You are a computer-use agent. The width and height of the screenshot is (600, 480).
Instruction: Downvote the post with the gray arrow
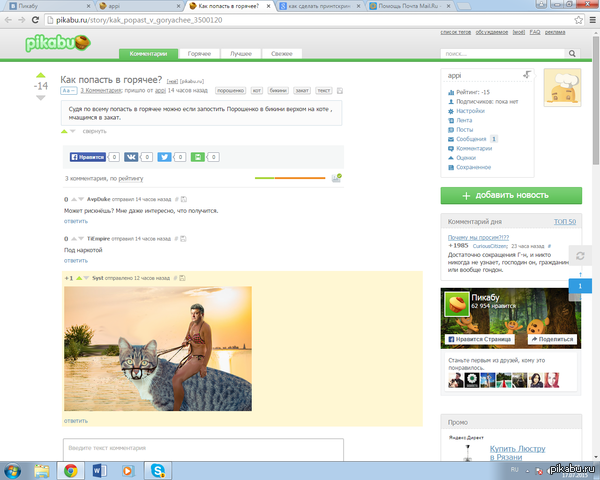pyautogui.click(x=41, y=99)
